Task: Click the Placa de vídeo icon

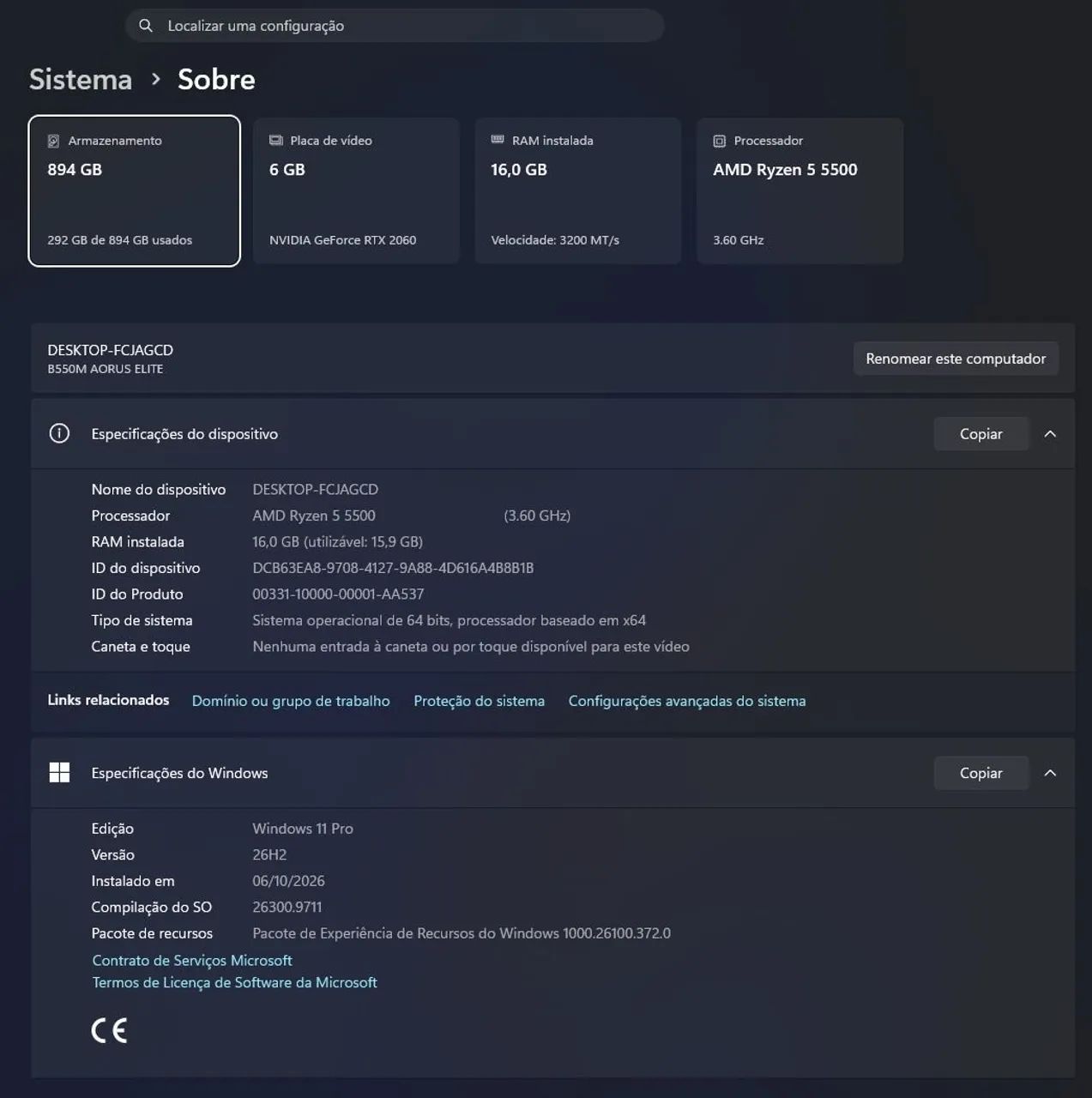Action: pyautogui.click(x=276, y=140)
